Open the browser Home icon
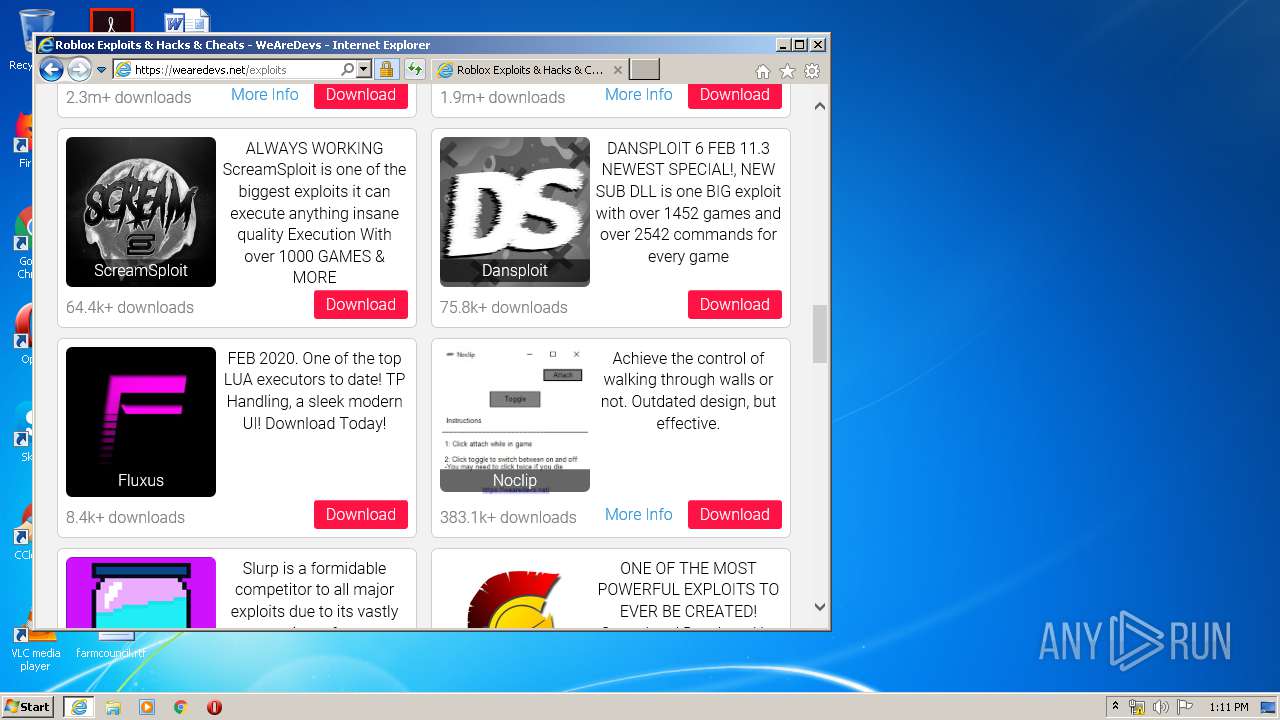 click(763, 71)
